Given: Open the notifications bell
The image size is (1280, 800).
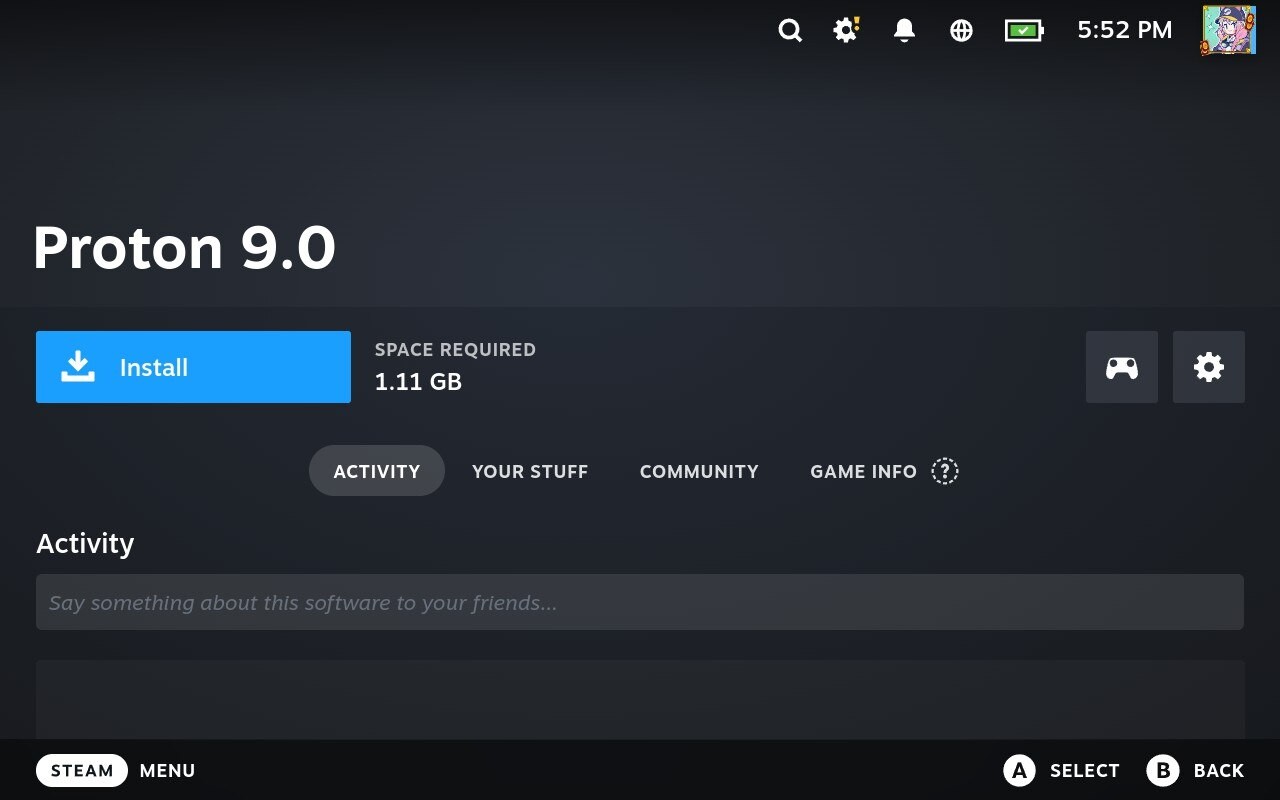Looking at the screenshot, I should [904, 31].
